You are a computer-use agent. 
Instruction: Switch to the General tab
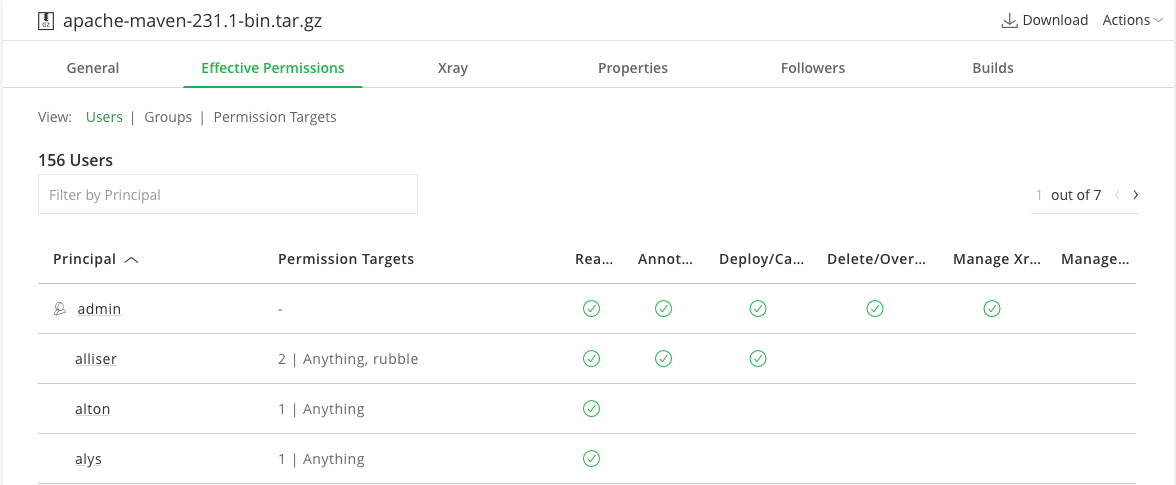(93, 68)
